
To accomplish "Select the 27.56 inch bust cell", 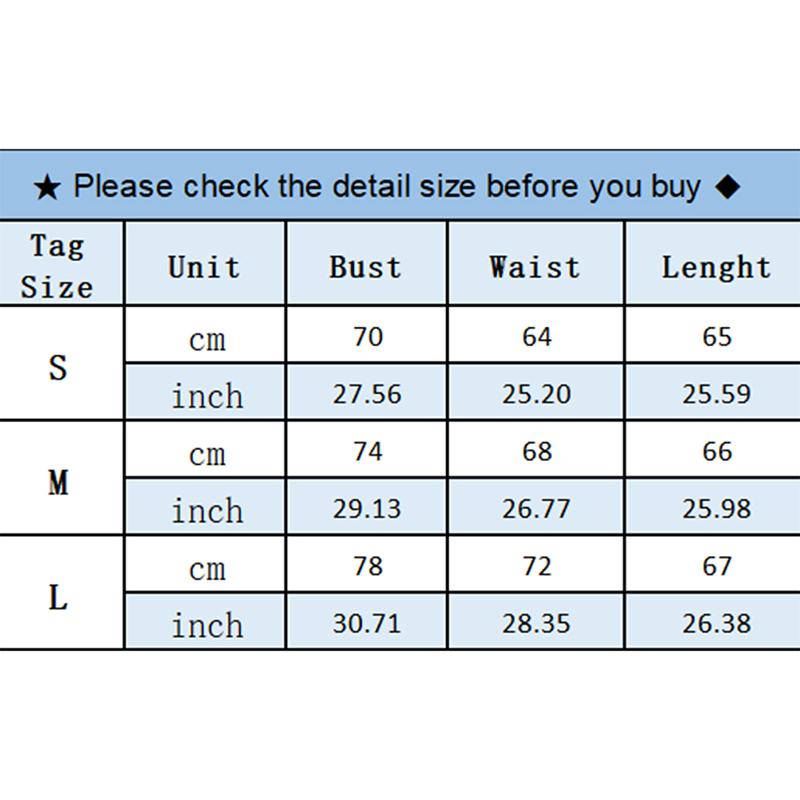I will pos(367,394).
